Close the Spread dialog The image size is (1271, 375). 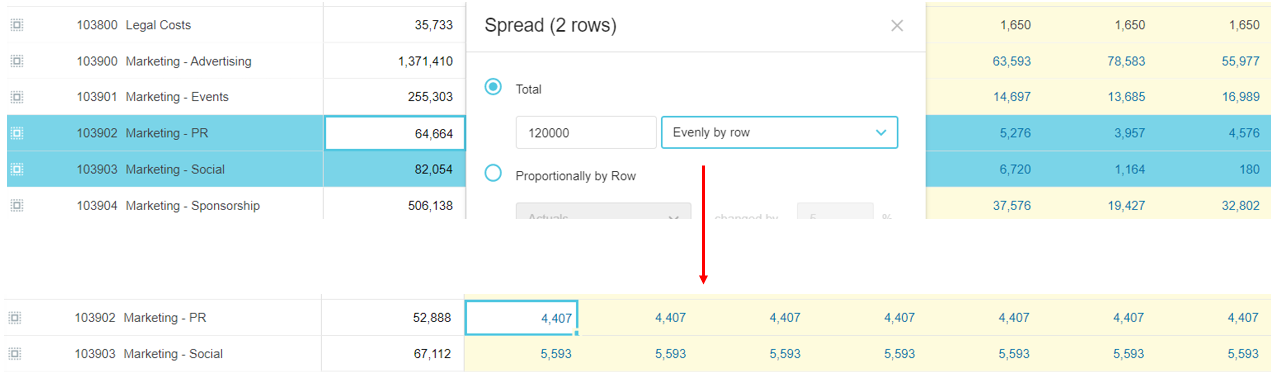tap(897, 26)
